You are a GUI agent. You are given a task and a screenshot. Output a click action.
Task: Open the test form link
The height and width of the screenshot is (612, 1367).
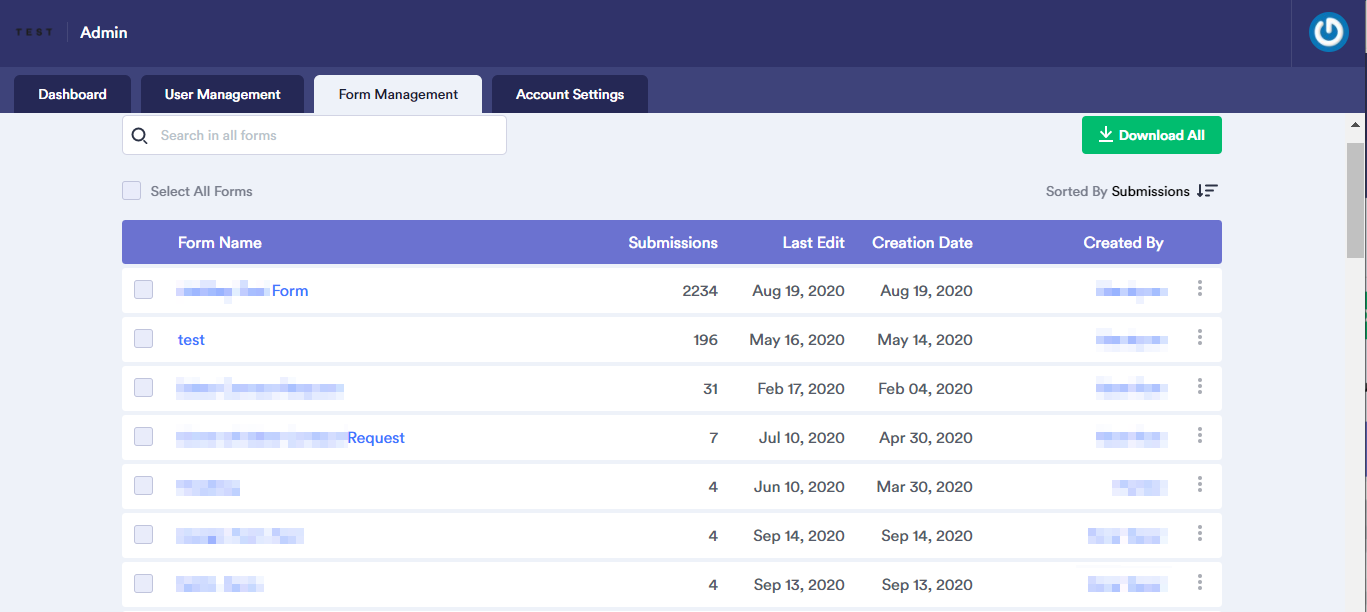tap(191, 340)
